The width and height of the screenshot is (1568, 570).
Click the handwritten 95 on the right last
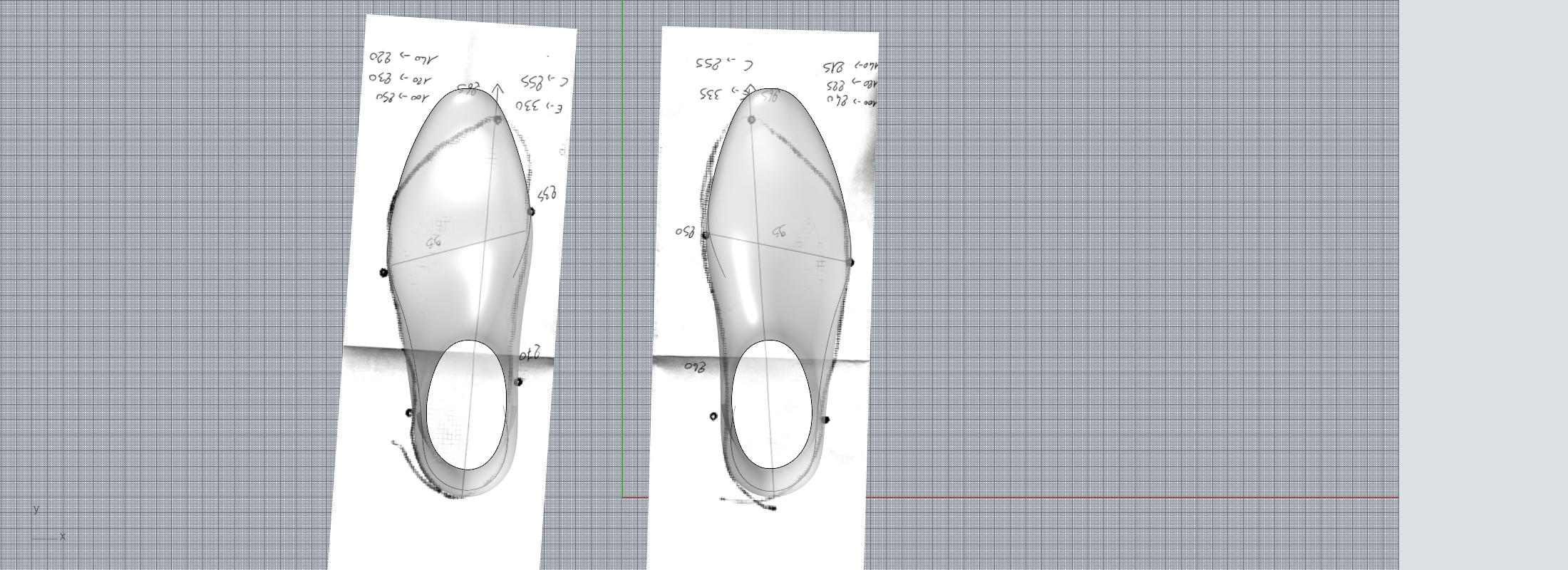click(778, 232)
